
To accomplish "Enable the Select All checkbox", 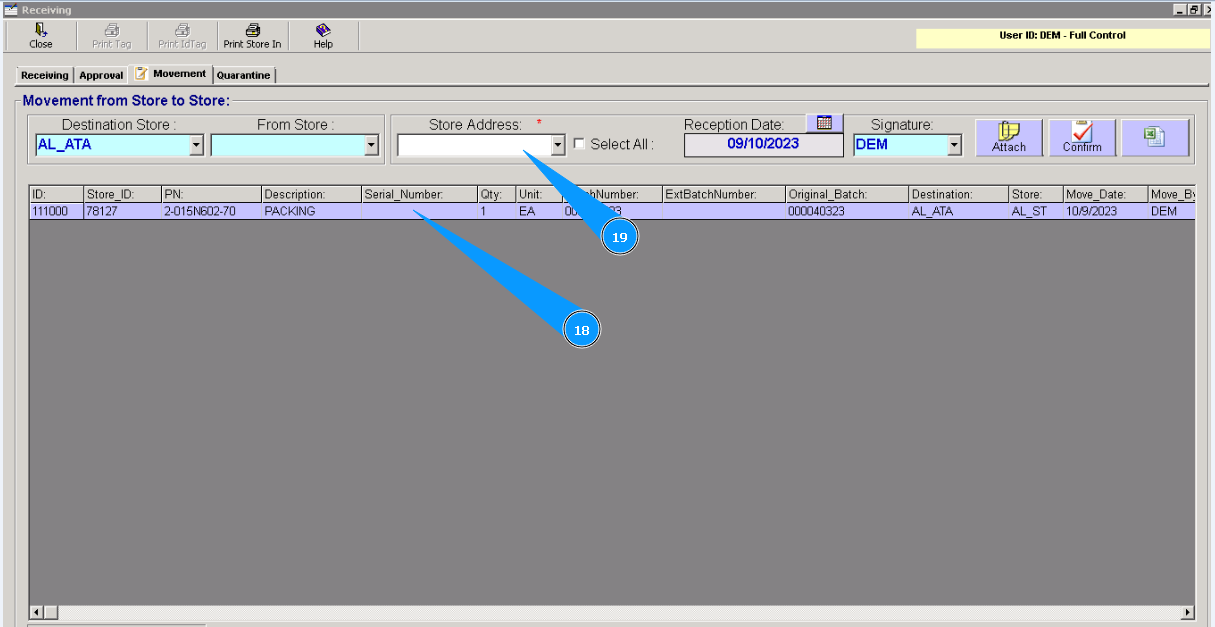I will click(x=579, y=144).
